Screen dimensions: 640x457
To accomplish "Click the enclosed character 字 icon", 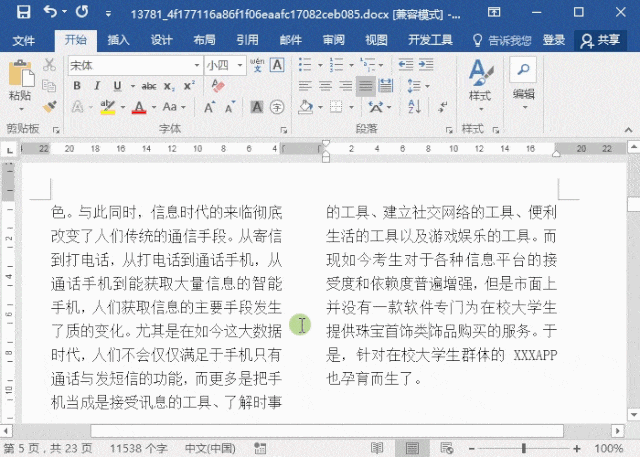I will pos(277,107).
